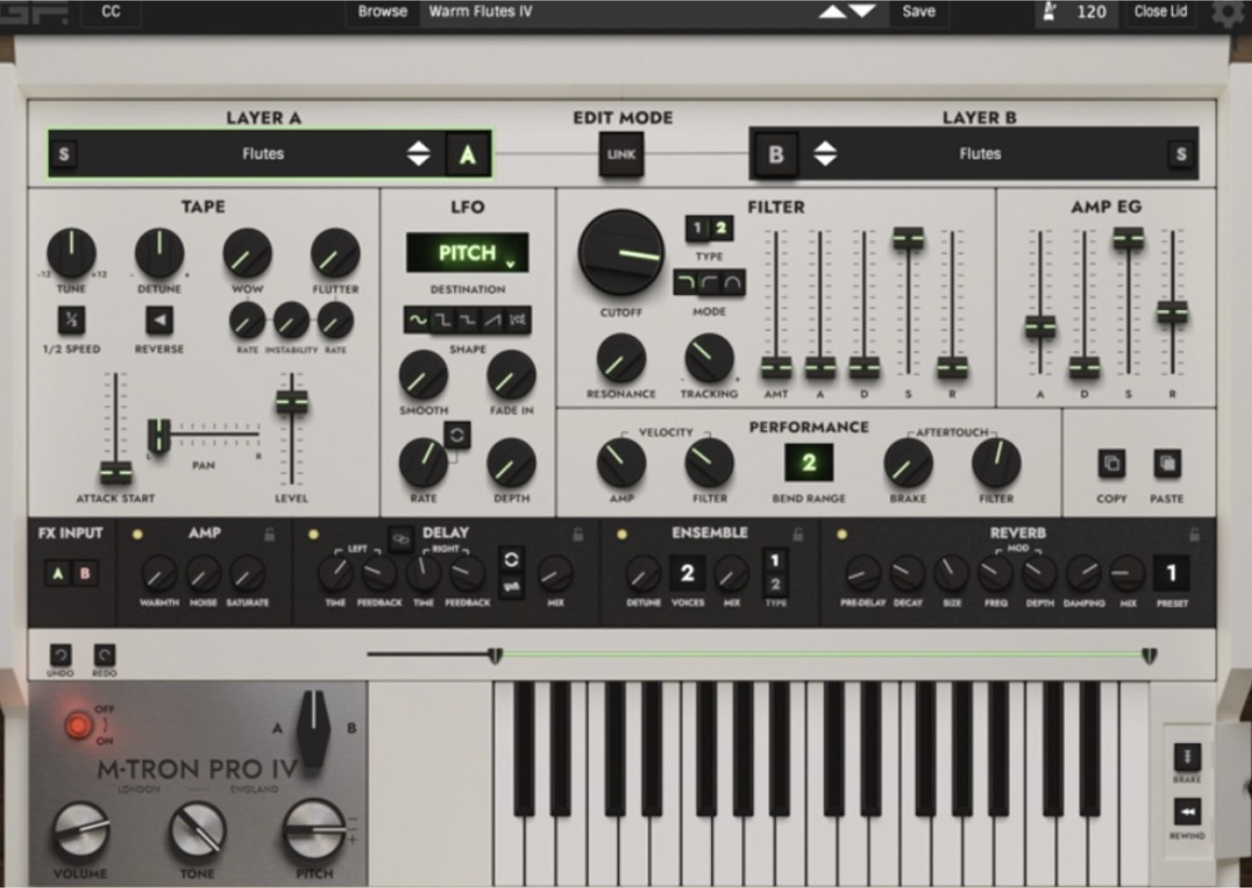Open the Layer A Flutes patch selector arrows
Viewport: 1252px width, 888px height.
coord(419,154)
